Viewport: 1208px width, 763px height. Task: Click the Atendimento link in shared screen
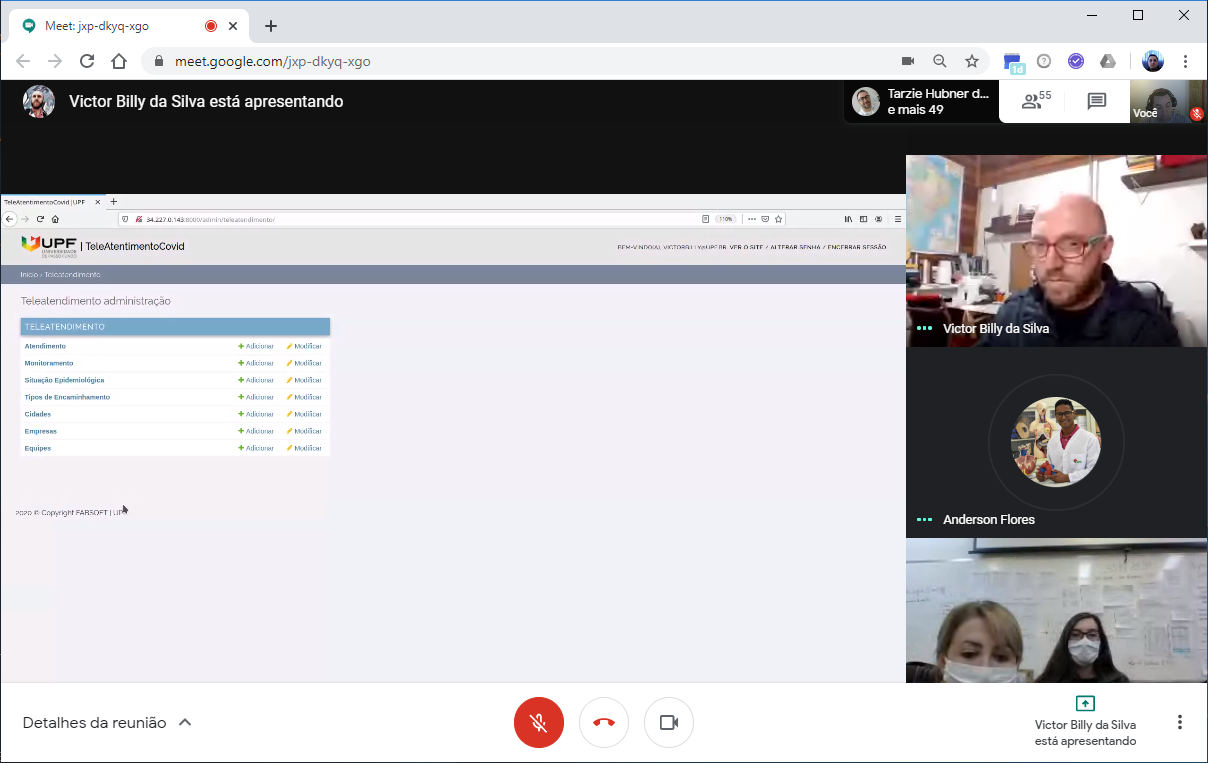[45, 346]
